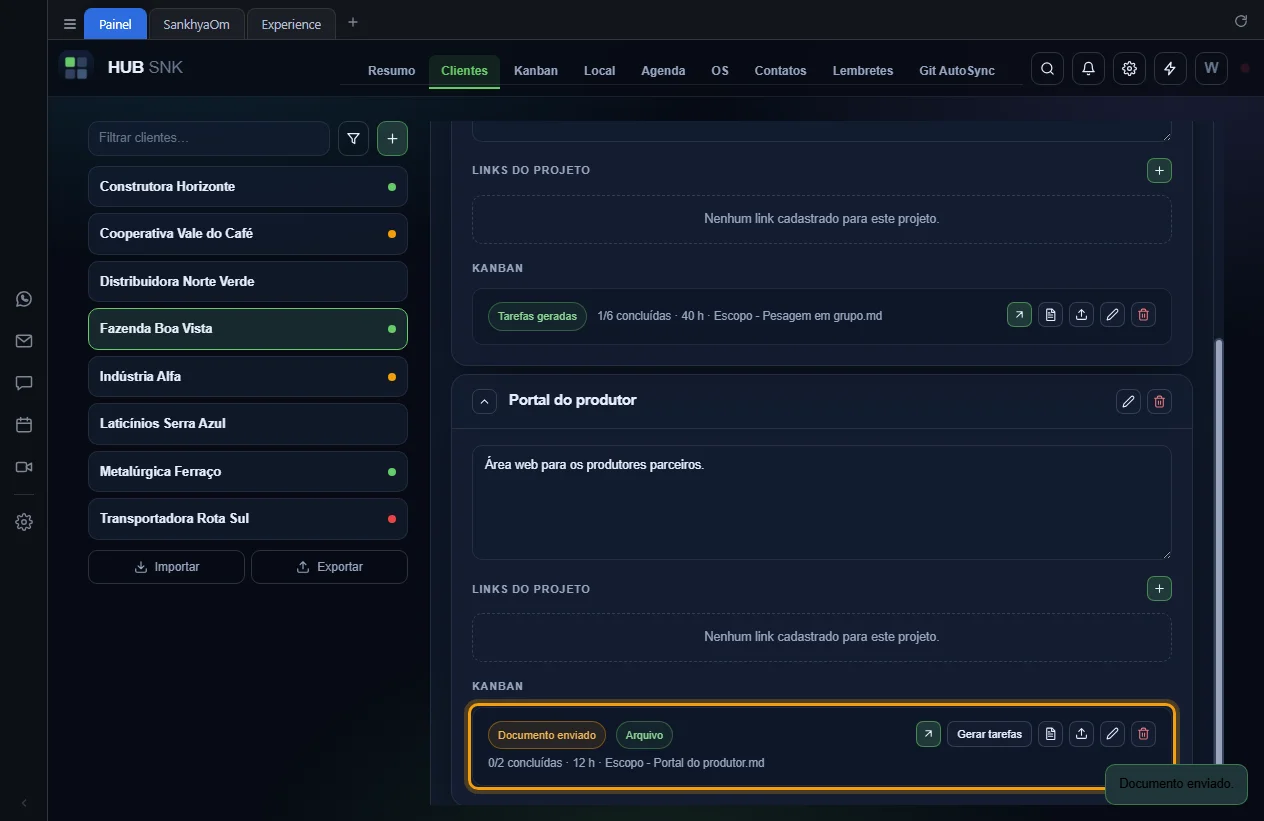Switch to the Resumo tab
Image resolution: width=1264 pixels, height=821 pixels.
pyautogui.click(x=391, y=71)
